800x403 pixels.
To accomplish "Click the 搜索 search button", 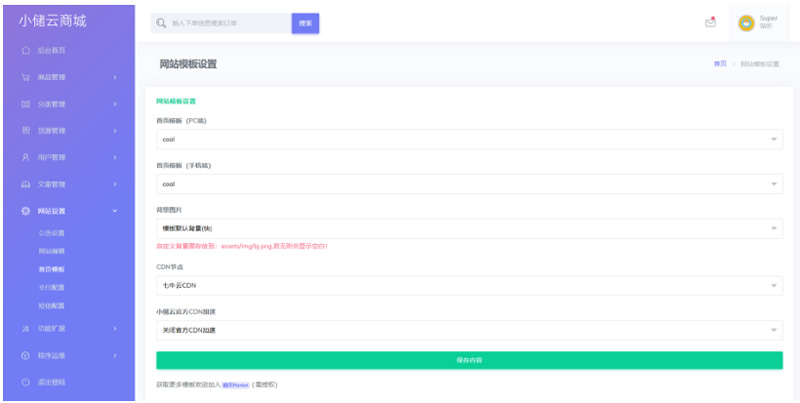I will tap(305, 23).
